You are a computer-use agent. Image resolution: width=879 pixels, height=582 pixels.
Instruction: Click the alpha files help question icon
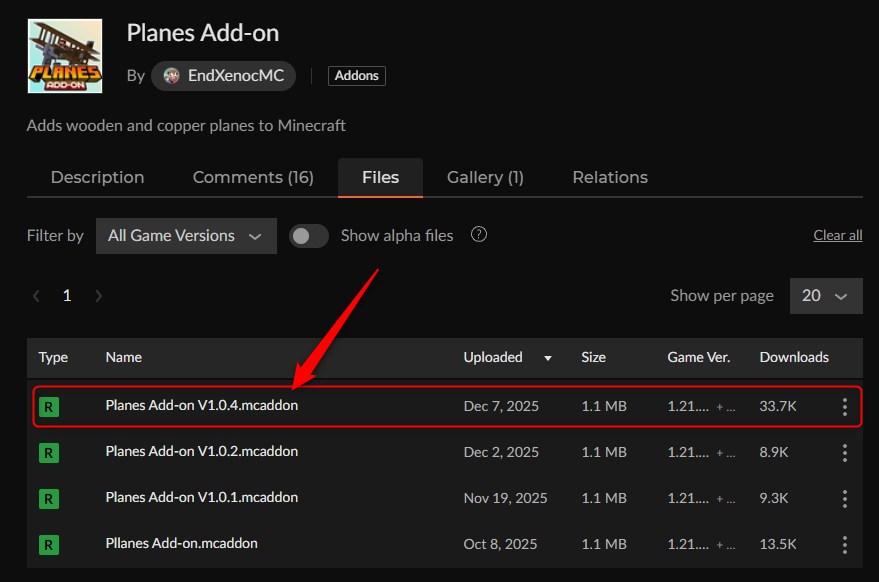[479, 235]
